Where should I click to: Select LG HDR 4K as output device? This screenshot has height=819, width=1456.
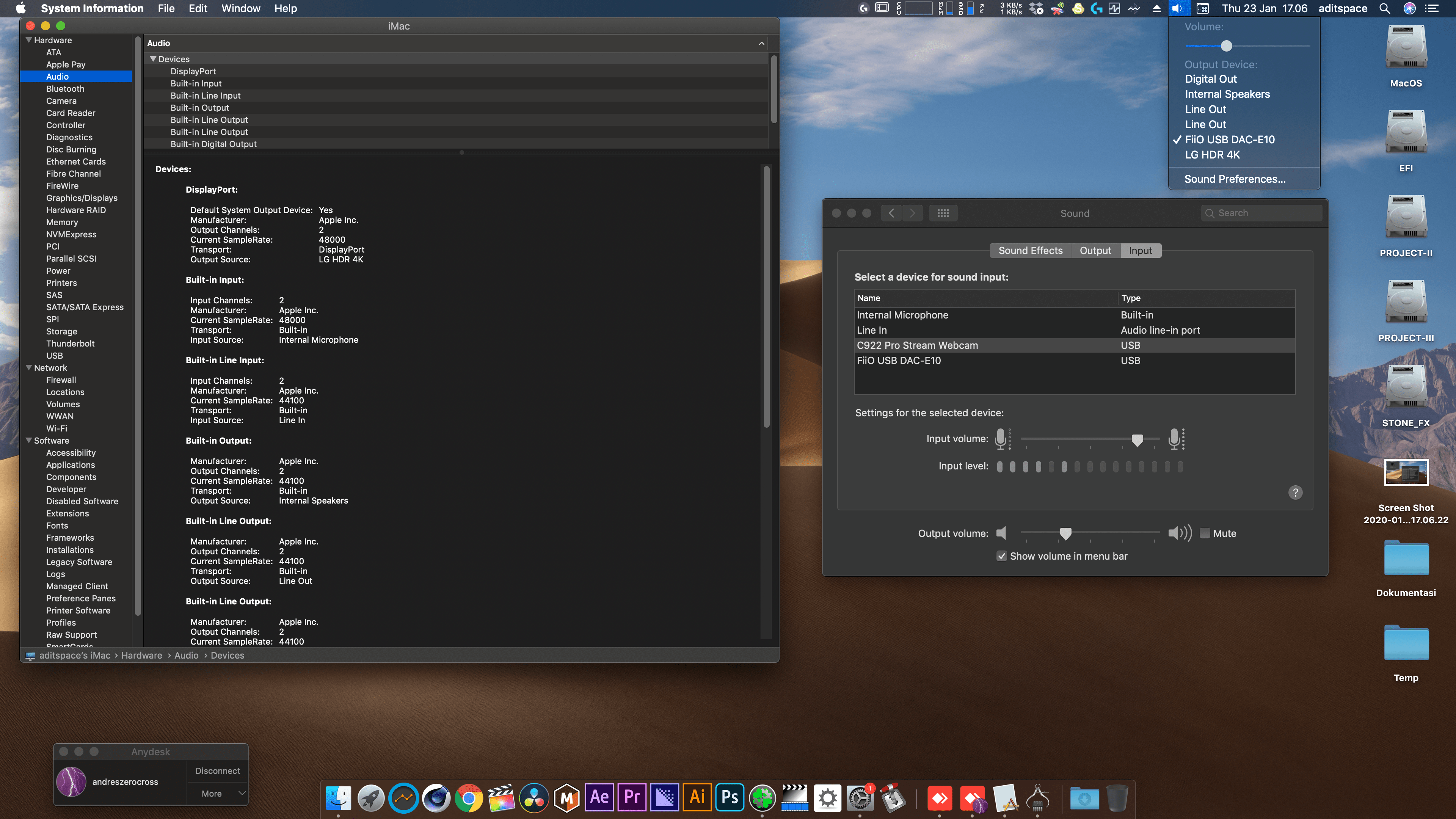click(1213, 155)
